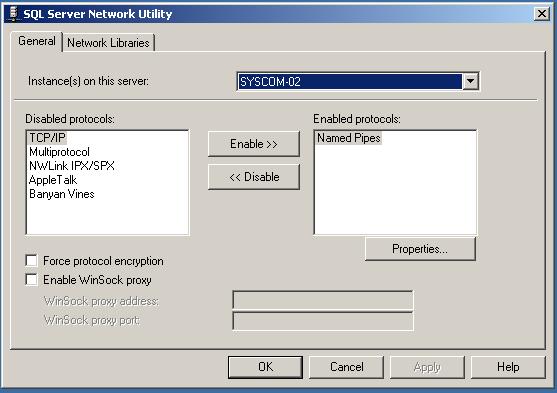Screen dimensions: 557x393
Task: Close the SQL Server Network Utility window
Action: pos(542,14)
